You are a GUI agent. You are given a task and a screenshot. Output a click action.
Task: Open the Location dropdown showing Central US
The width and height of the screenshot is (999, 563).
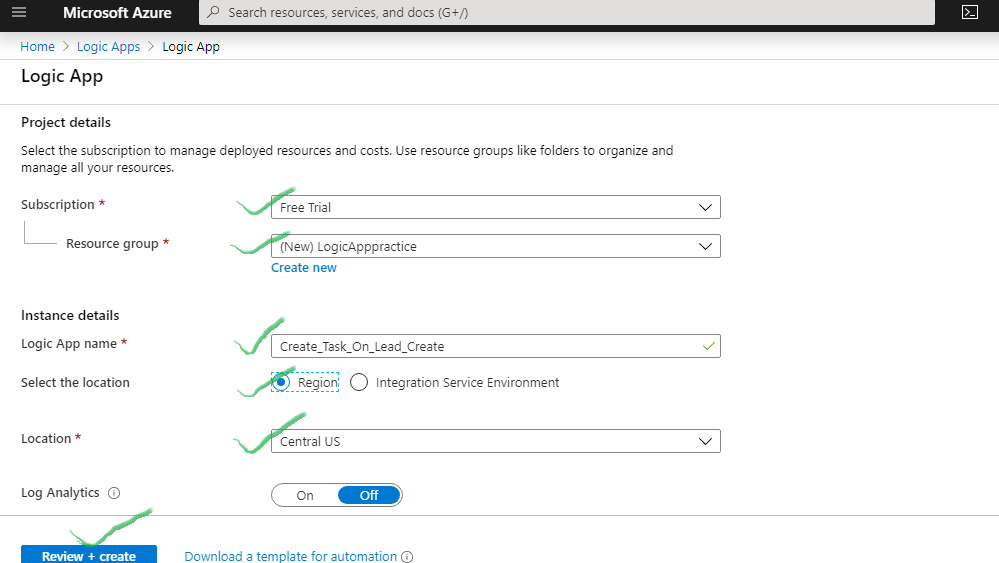(496, 441)
